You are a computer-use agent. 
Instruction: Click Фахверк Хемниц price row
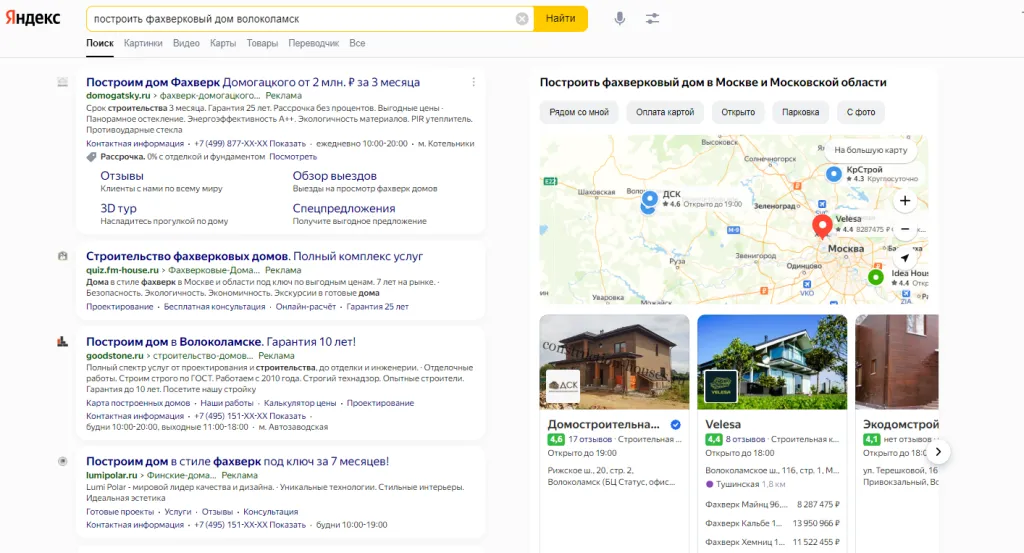pyautogui.click(x=772, y=543)
